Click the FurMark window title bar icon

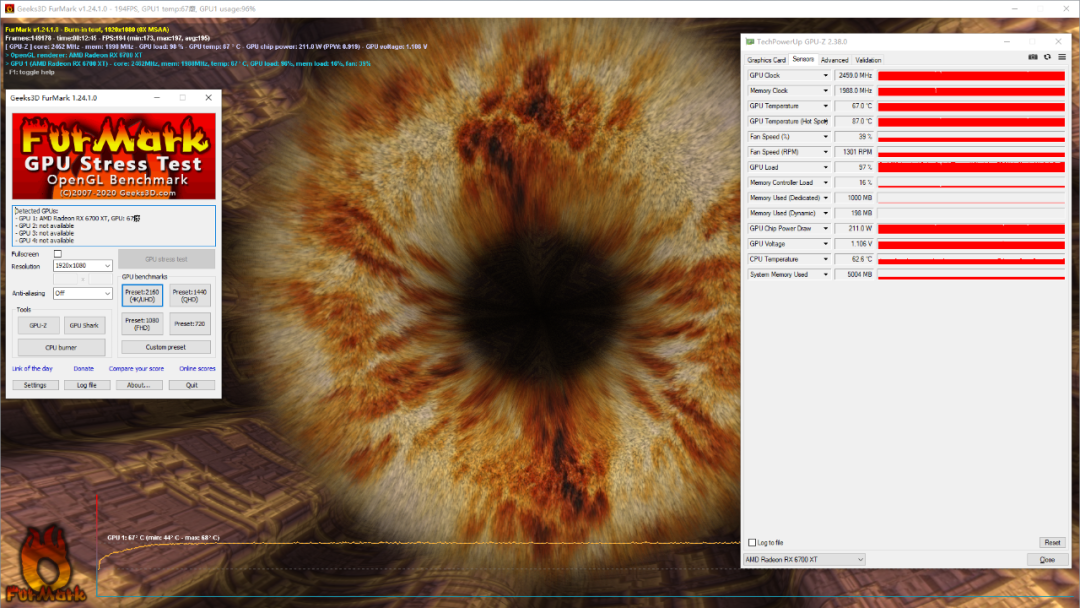coord(9,8)
